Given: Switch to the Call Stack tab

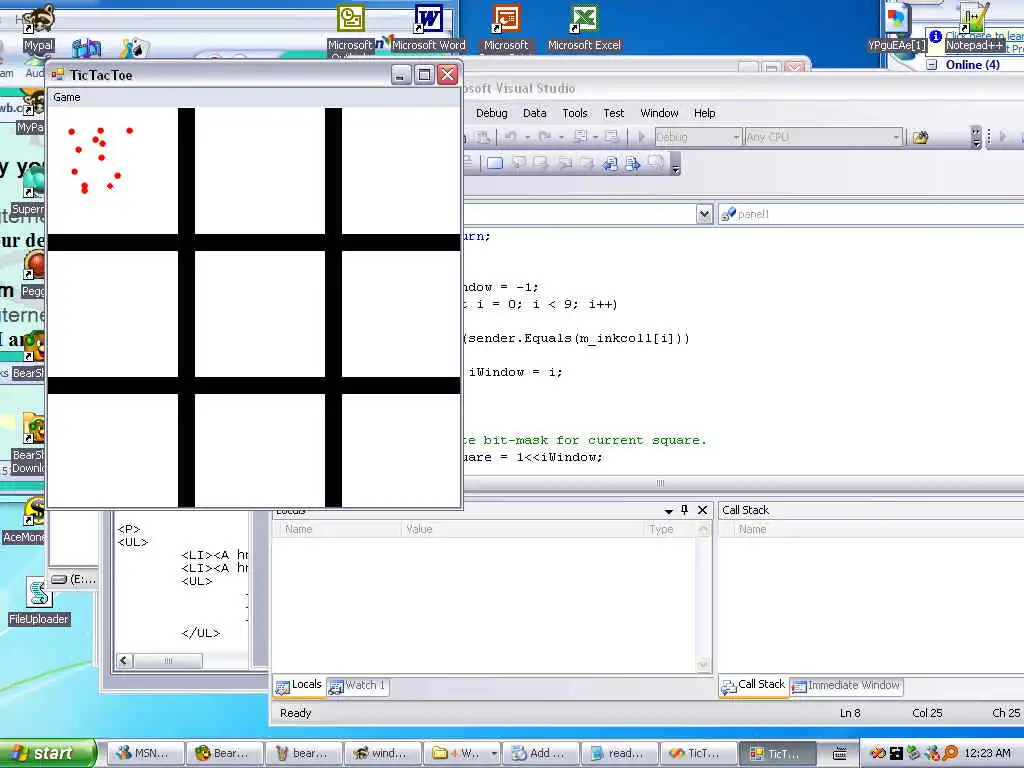Looking at the screenshot, I should pos(754,685).
